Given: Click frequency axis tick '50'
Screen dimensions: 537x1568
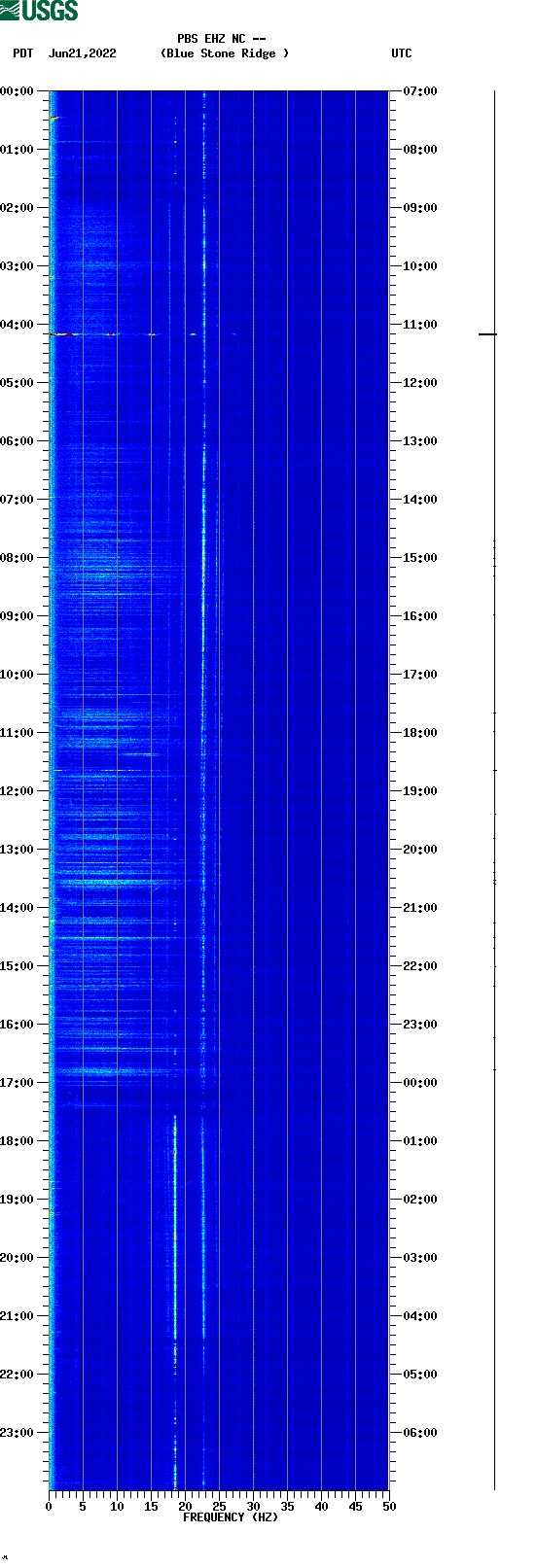Looking at the screenshot, I should (389, 1507).
